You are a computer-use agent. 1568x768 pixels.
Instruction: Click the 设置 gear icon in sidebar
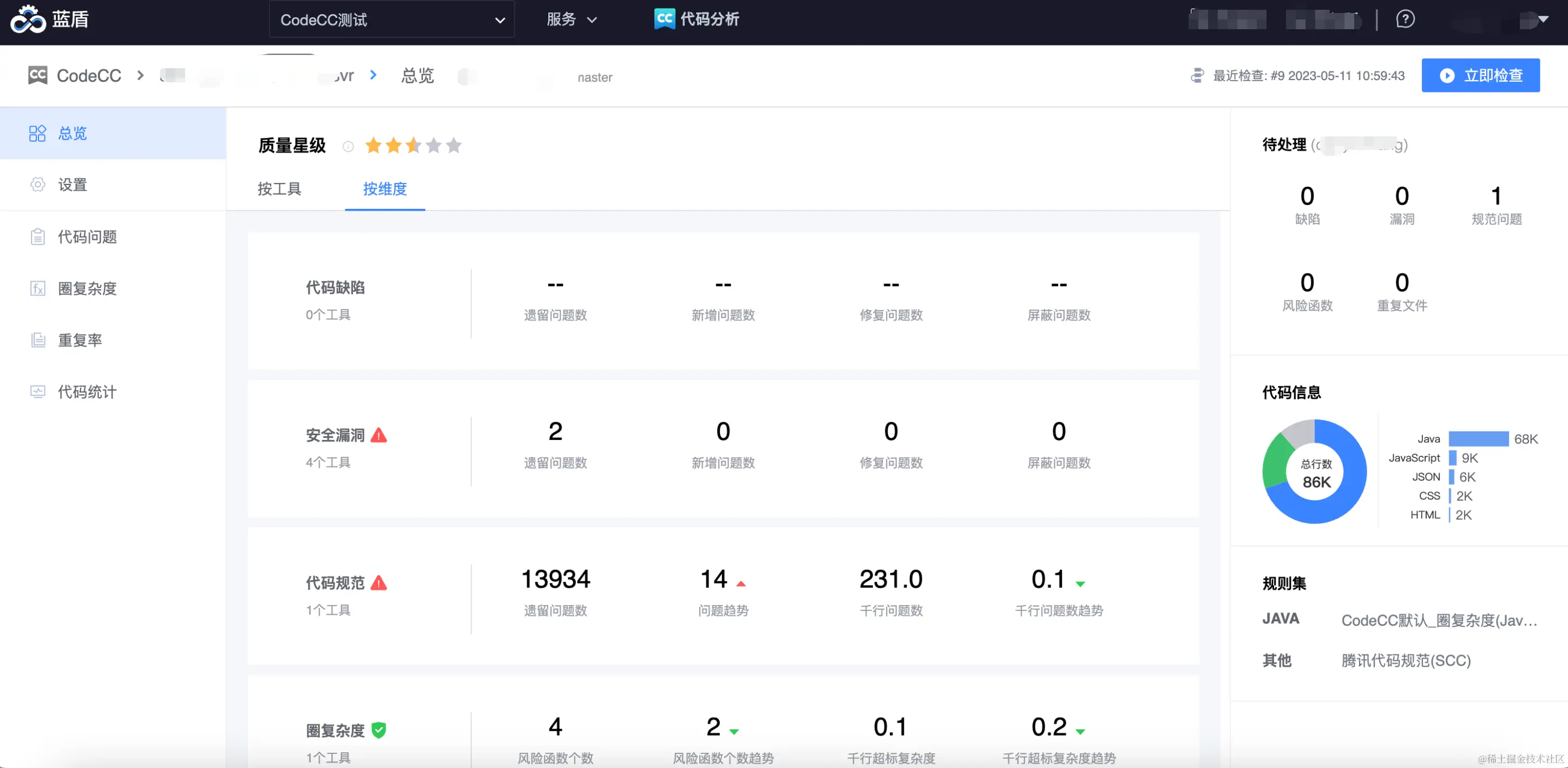click(x=37, y=185)
